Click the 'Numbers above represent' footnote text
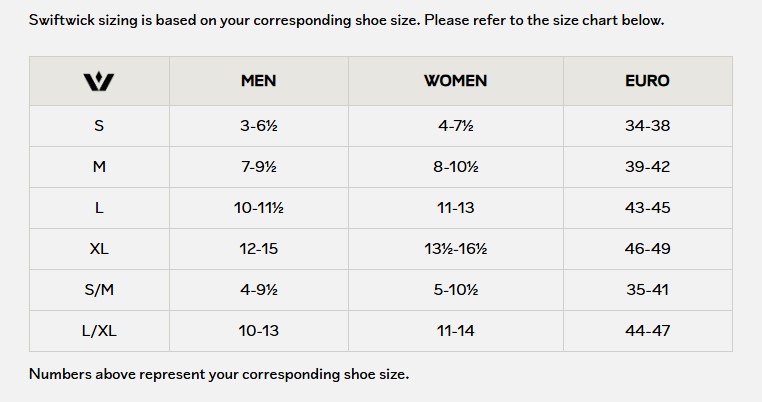This screenshot has width=762, height=402. [x=219, y=374]
